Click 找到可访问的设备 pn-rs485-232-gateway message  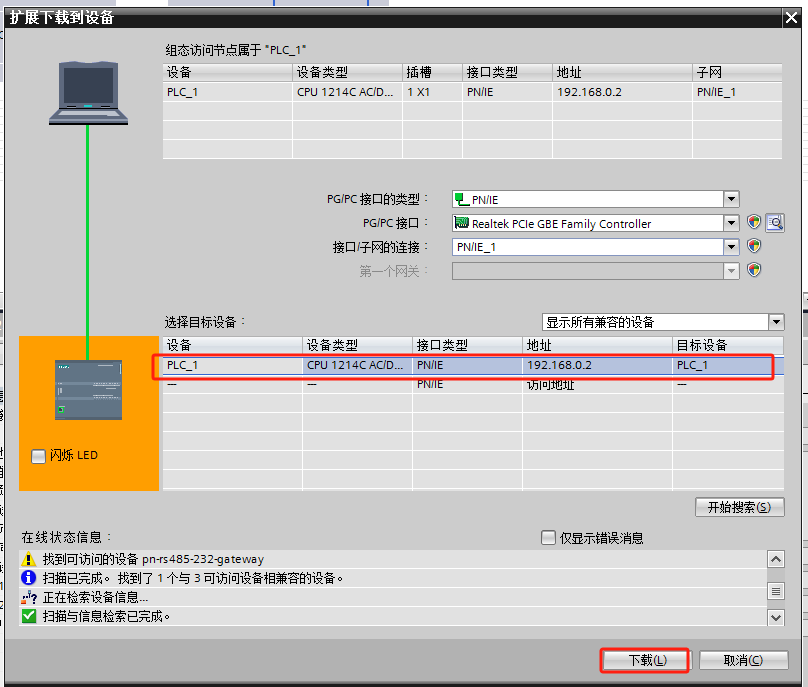click(x=153, y=559)
